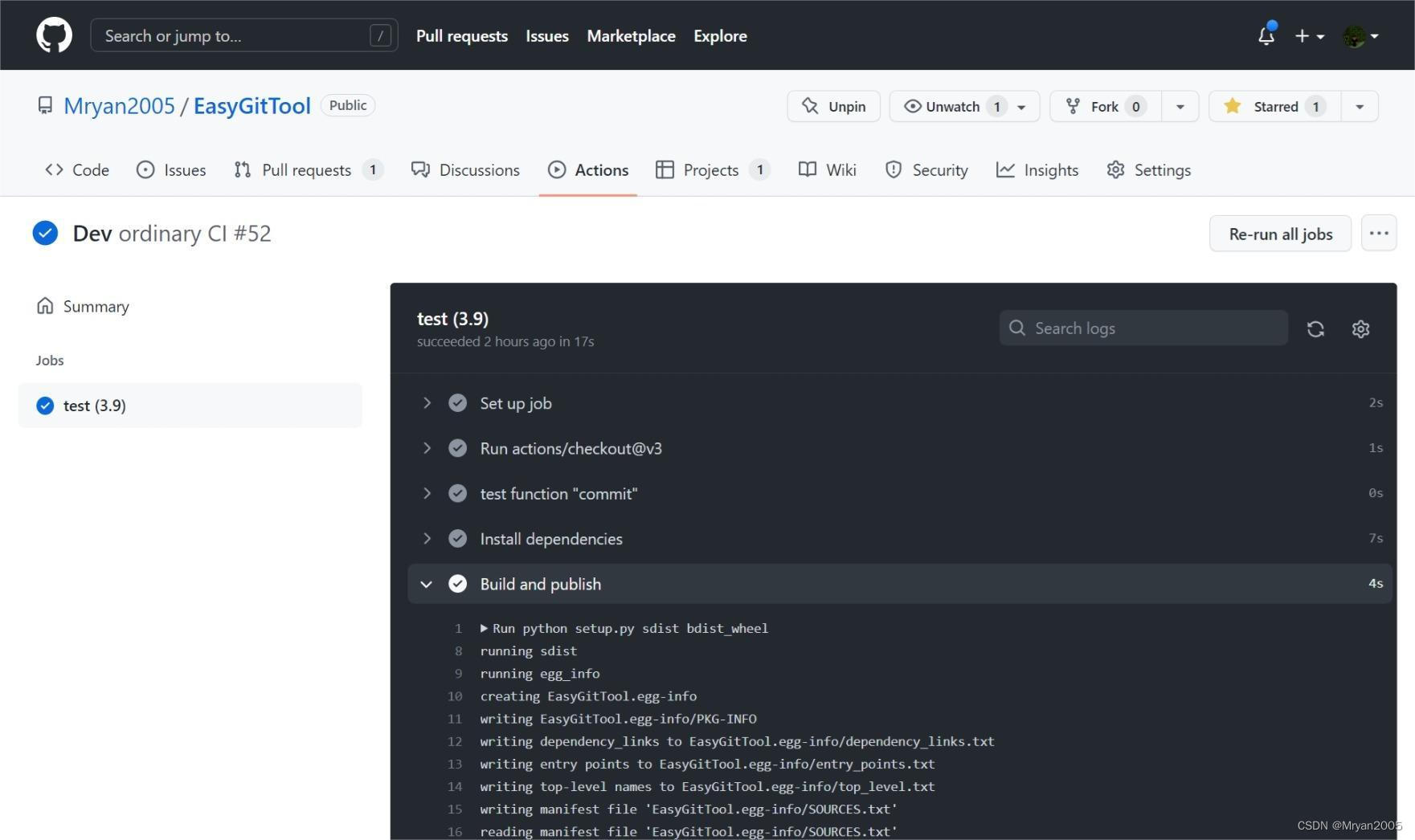The image size is (1415, 840).
Task: Open the workflow run more options ellipsis
Action: tap(1379, 233)
